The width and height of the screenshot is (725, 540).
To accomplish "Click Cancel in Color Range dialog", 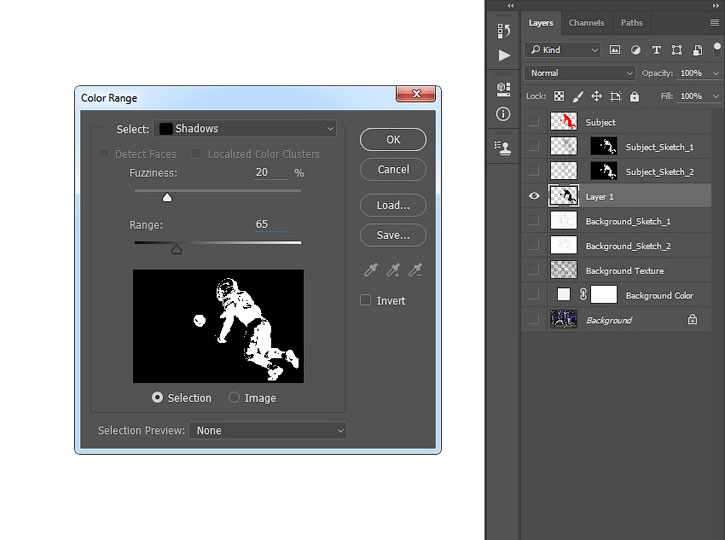I will coord(393,169).
